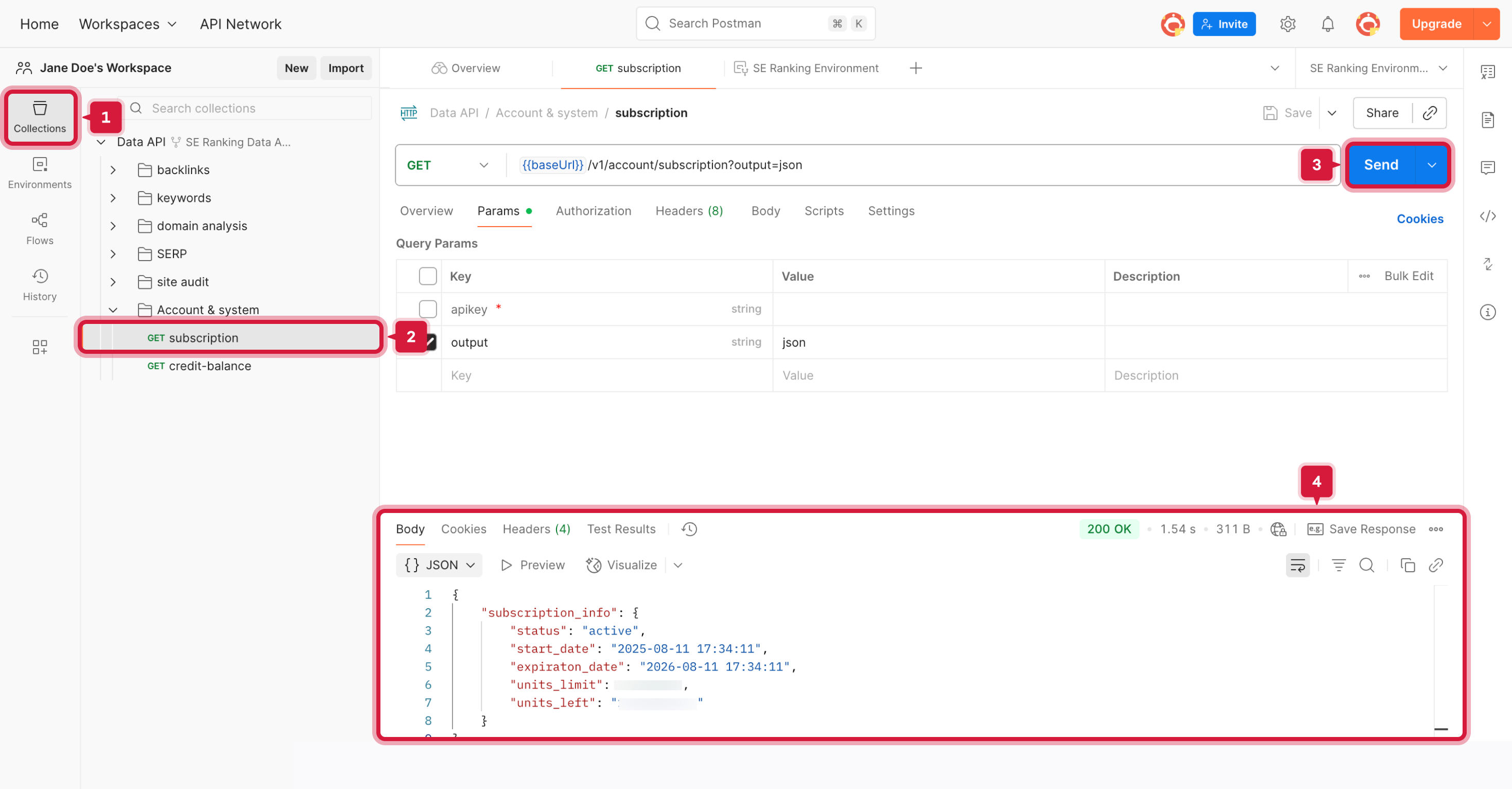Switch to the Authorization tab
Image resolution: width=1512 pixels, height=789 pixels.
(x=594, y=211)
